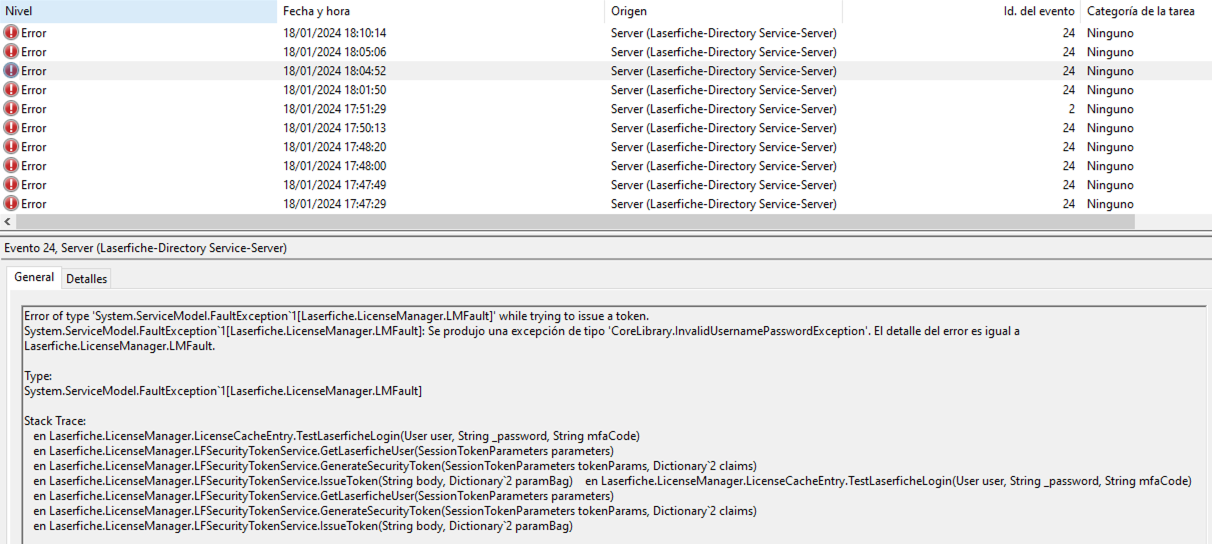Screen dimensions: 1212x544
Task: Select the error icon for the 17:48:00 event
Action: point(11,166)
